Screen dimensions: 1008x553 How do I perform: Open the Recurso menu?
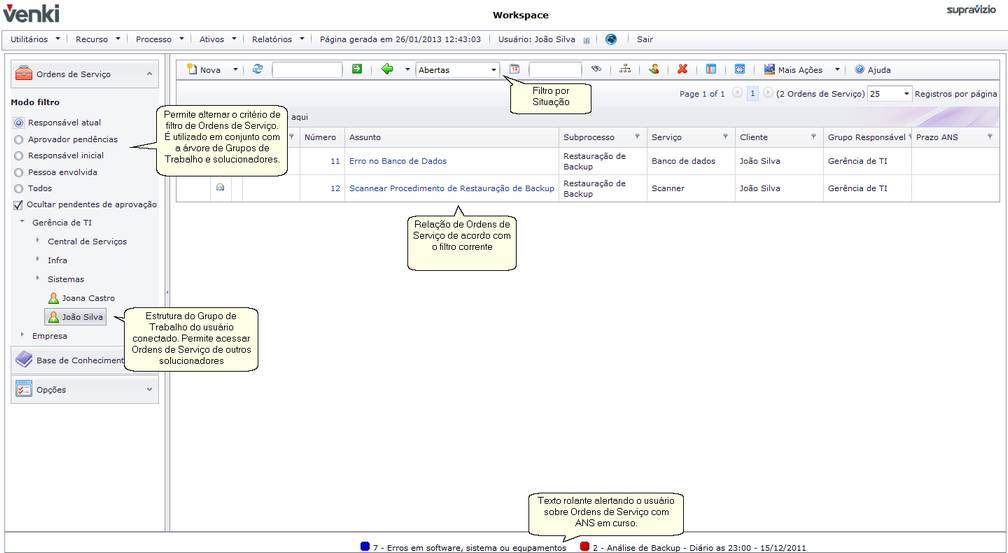(98, 39)
